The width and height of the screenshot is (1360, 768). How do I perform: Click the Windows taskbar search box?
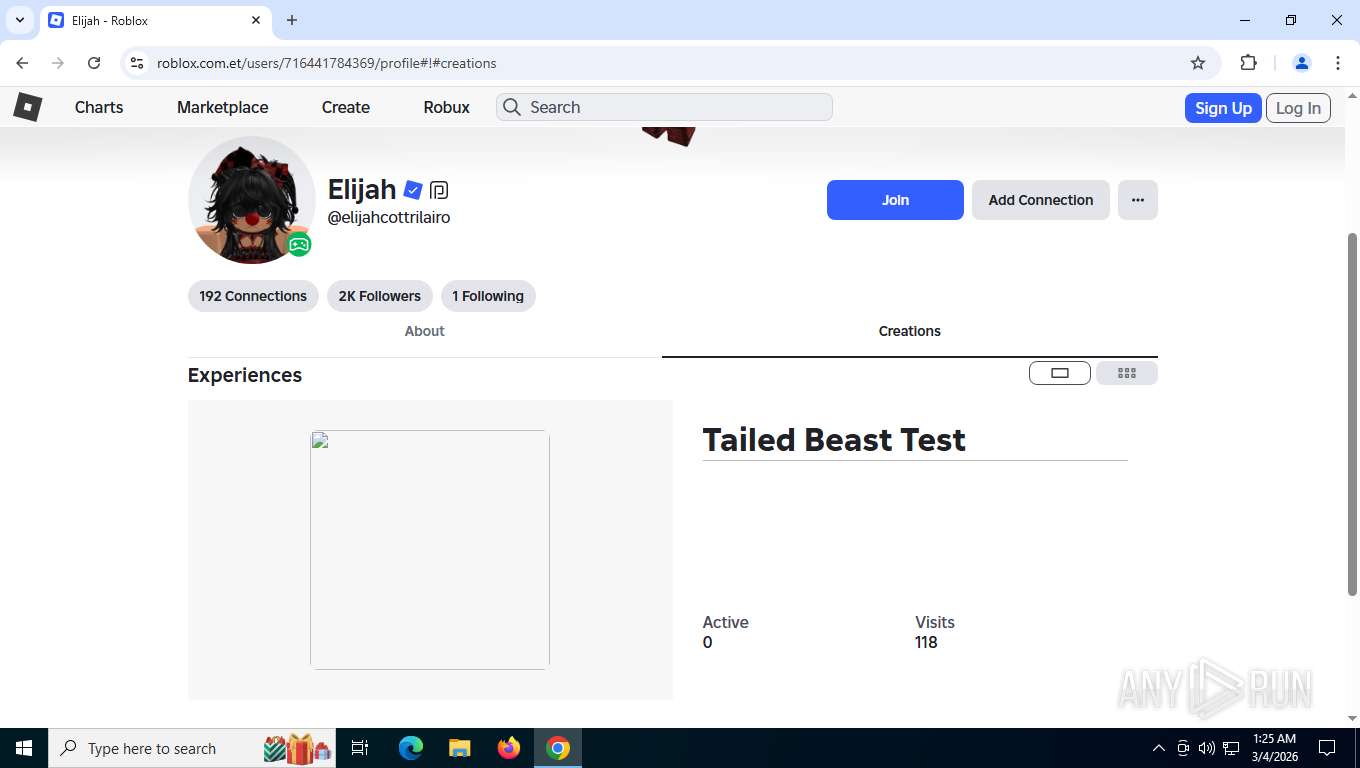click(x=194, y=748)
